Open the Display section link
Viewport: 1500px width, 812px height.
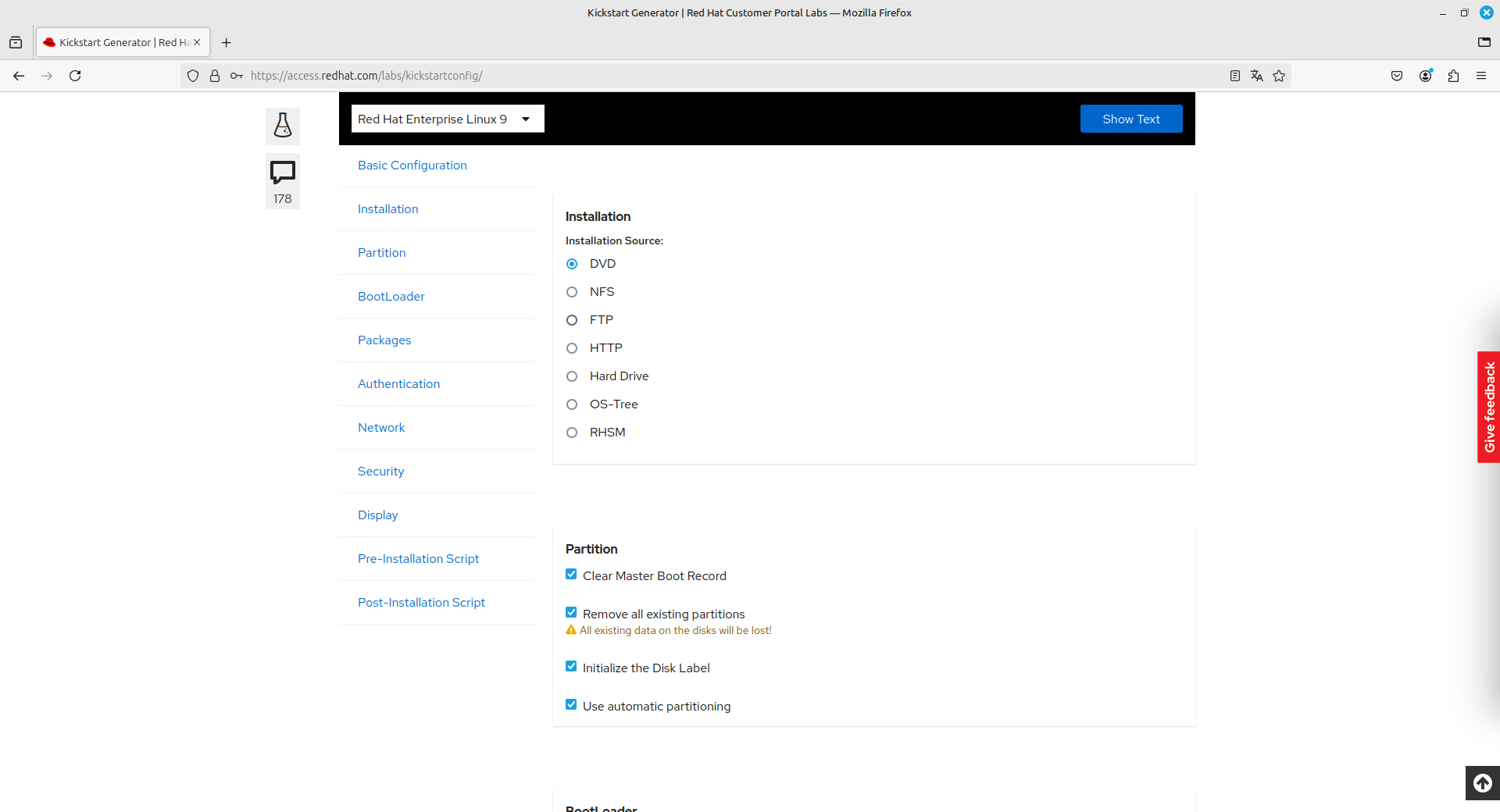378,515
